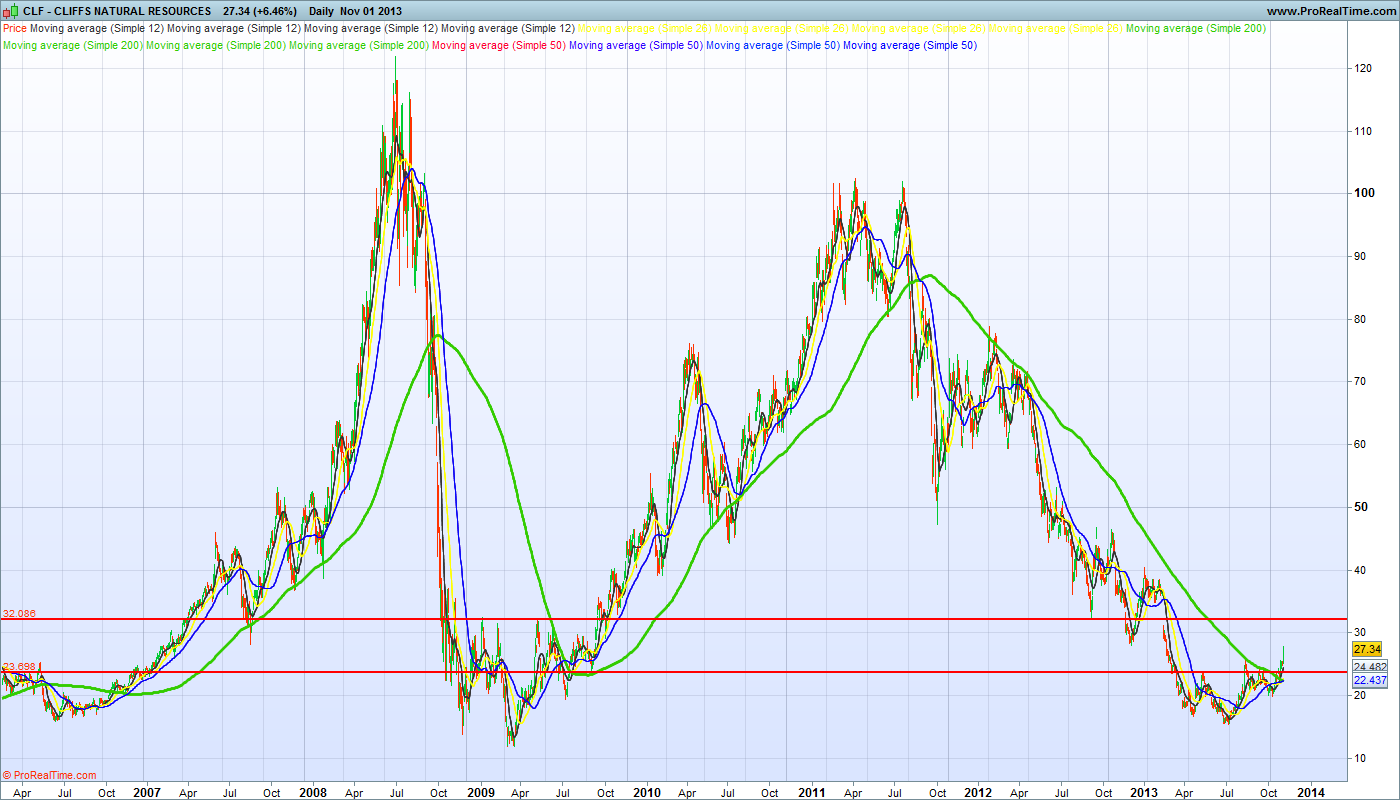This screenshot has width=1400, height=800.
Task: Click the 30 price axis label
Action: click(1360, 632)
